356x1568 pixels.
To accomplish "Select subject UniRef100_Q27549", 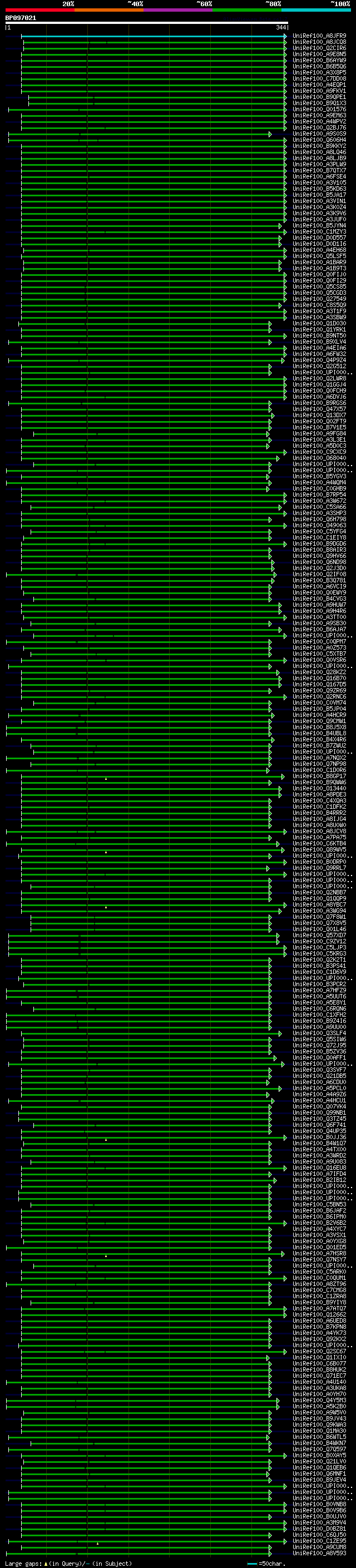I will 319,299.
